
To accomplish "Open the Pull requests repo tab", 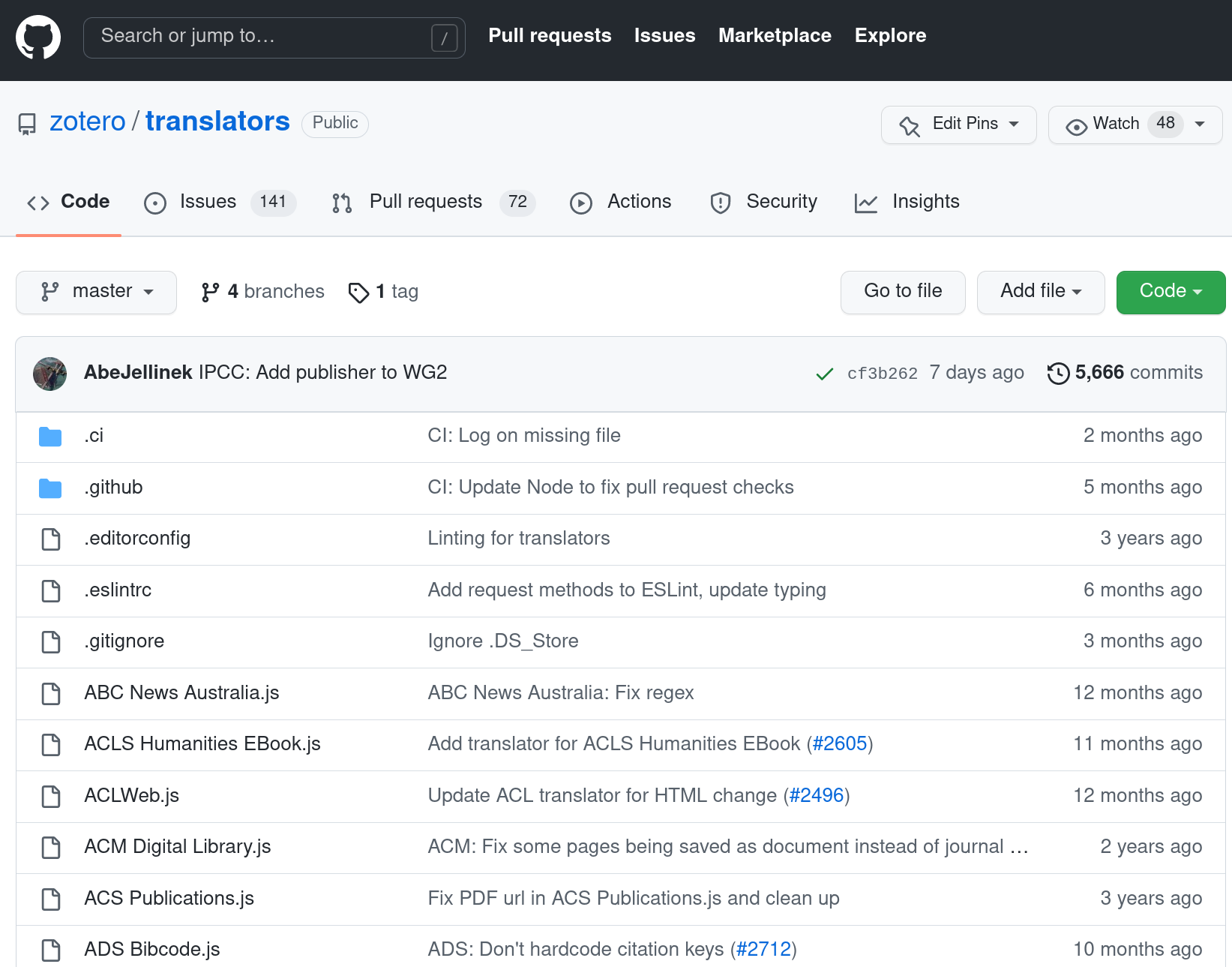I will (x=433, y=202).
